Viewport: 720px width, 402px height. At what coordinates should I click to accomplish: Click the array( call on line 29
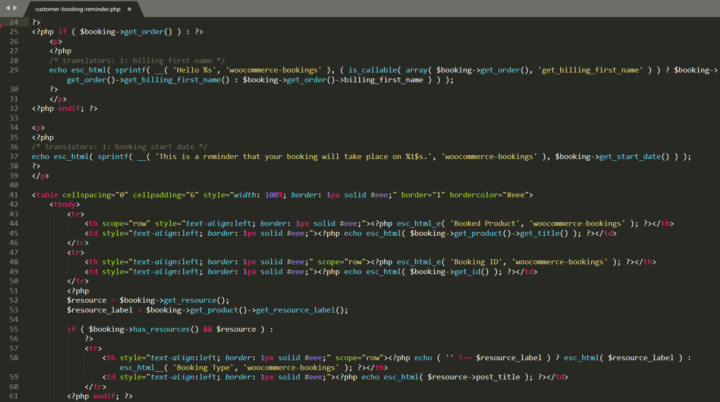point(418,70)
